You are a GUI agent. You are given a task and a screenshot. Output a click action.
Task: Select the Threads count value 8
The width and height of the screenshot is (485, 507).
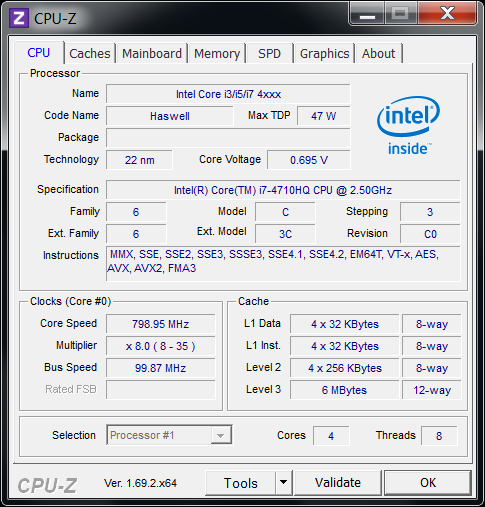439,436
